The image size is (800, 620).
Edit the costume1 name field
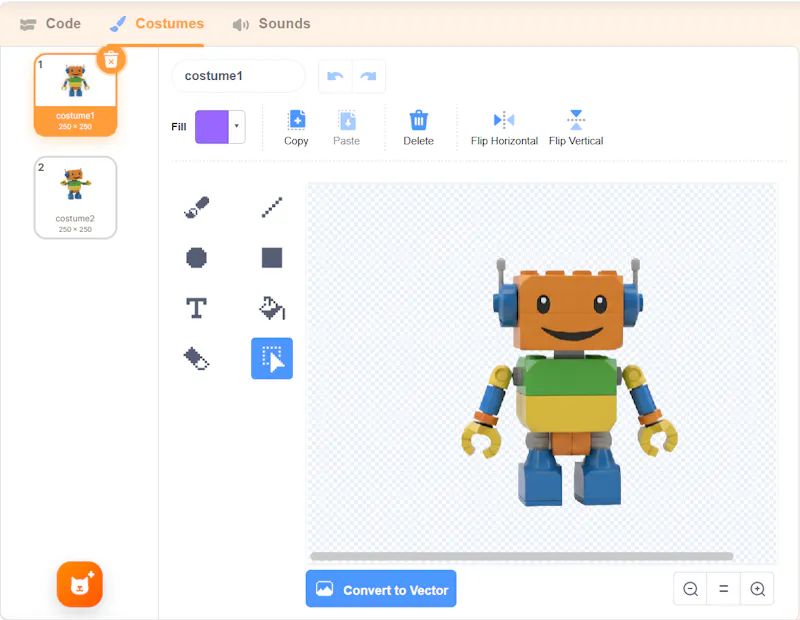coord(238,76)
